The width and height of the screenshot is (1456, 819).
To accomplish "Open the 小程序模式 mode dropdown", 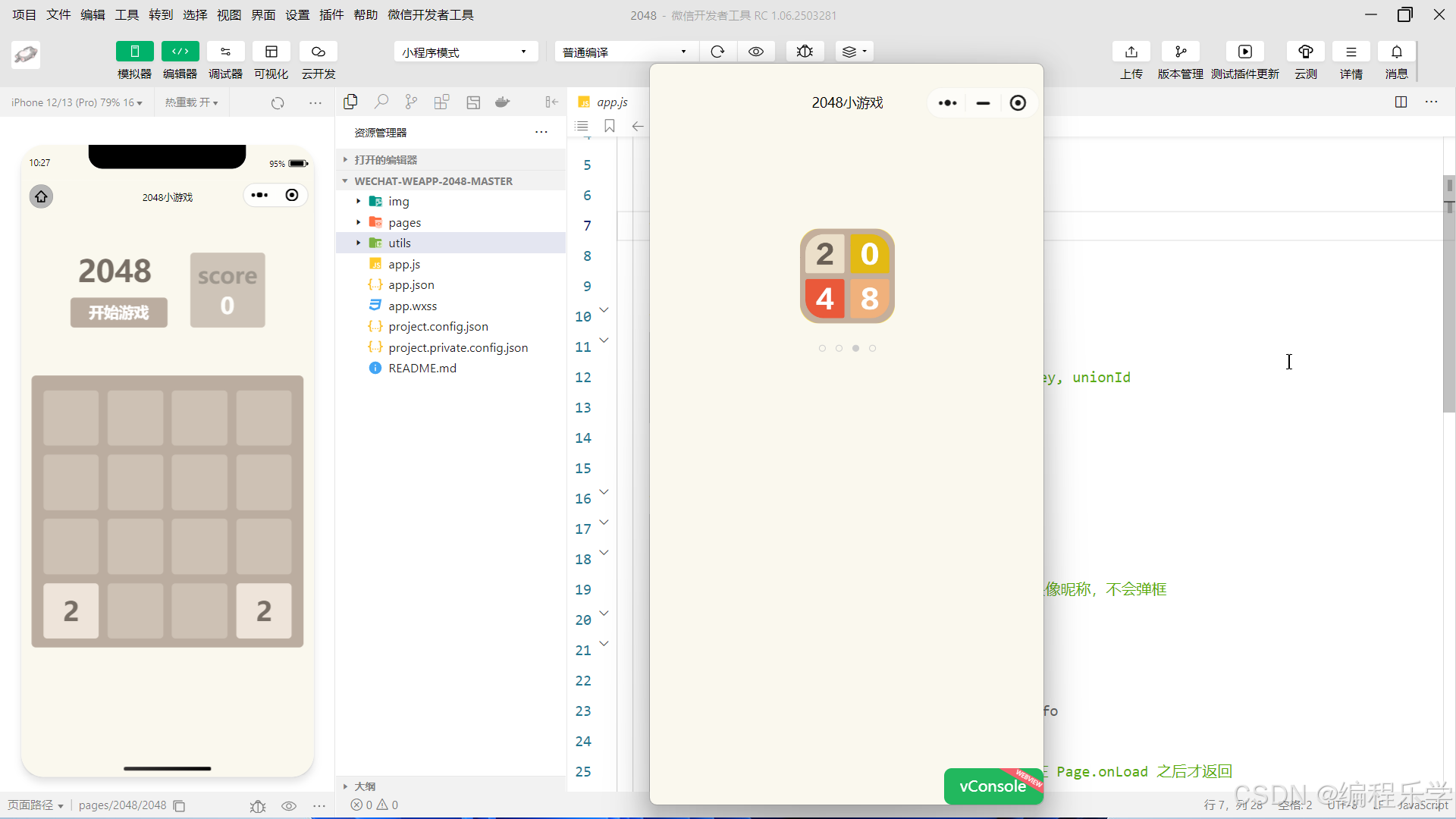I will (465, 52).
